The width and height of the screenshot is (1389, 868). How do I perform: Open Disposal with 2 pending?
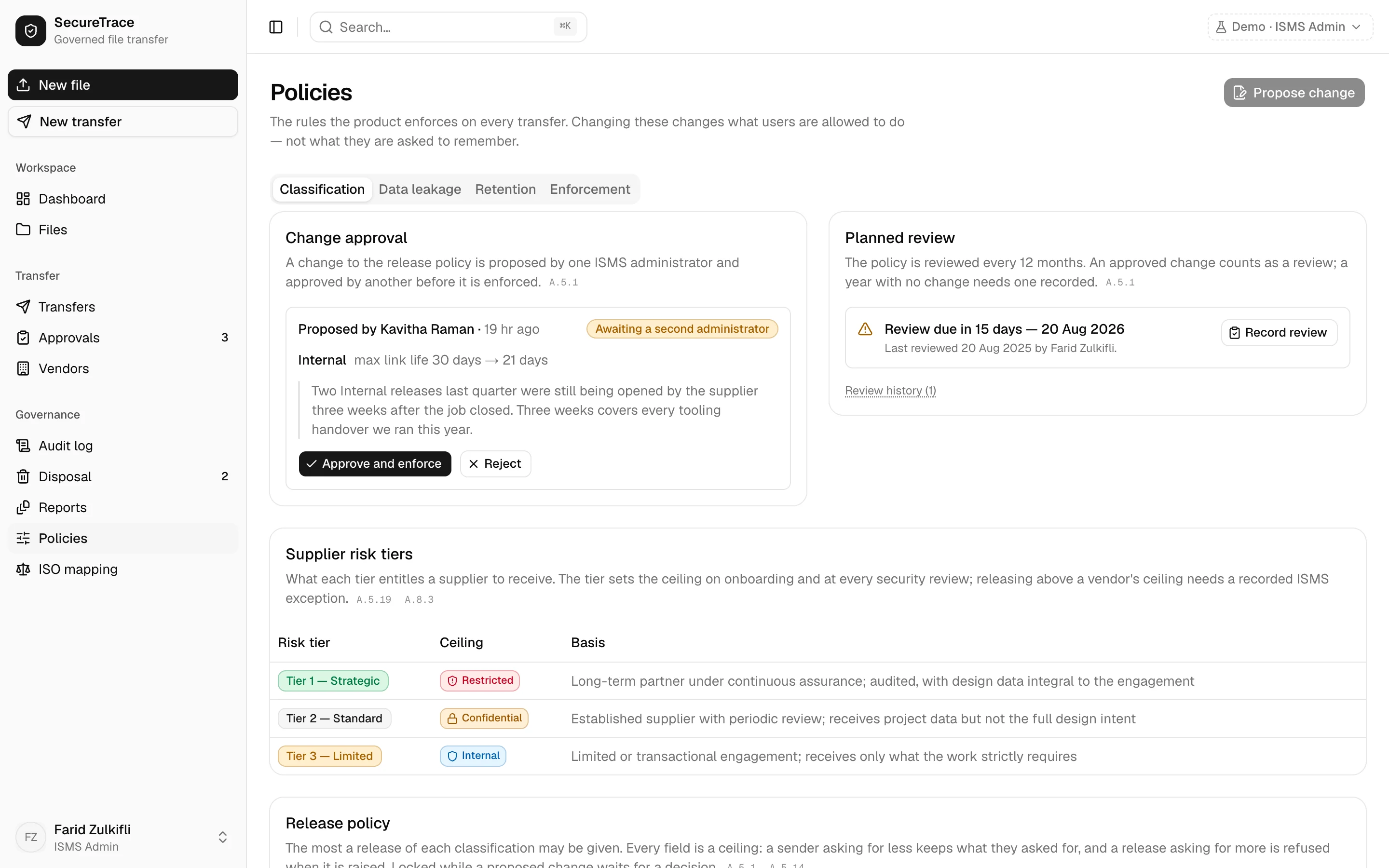[123, 476]
